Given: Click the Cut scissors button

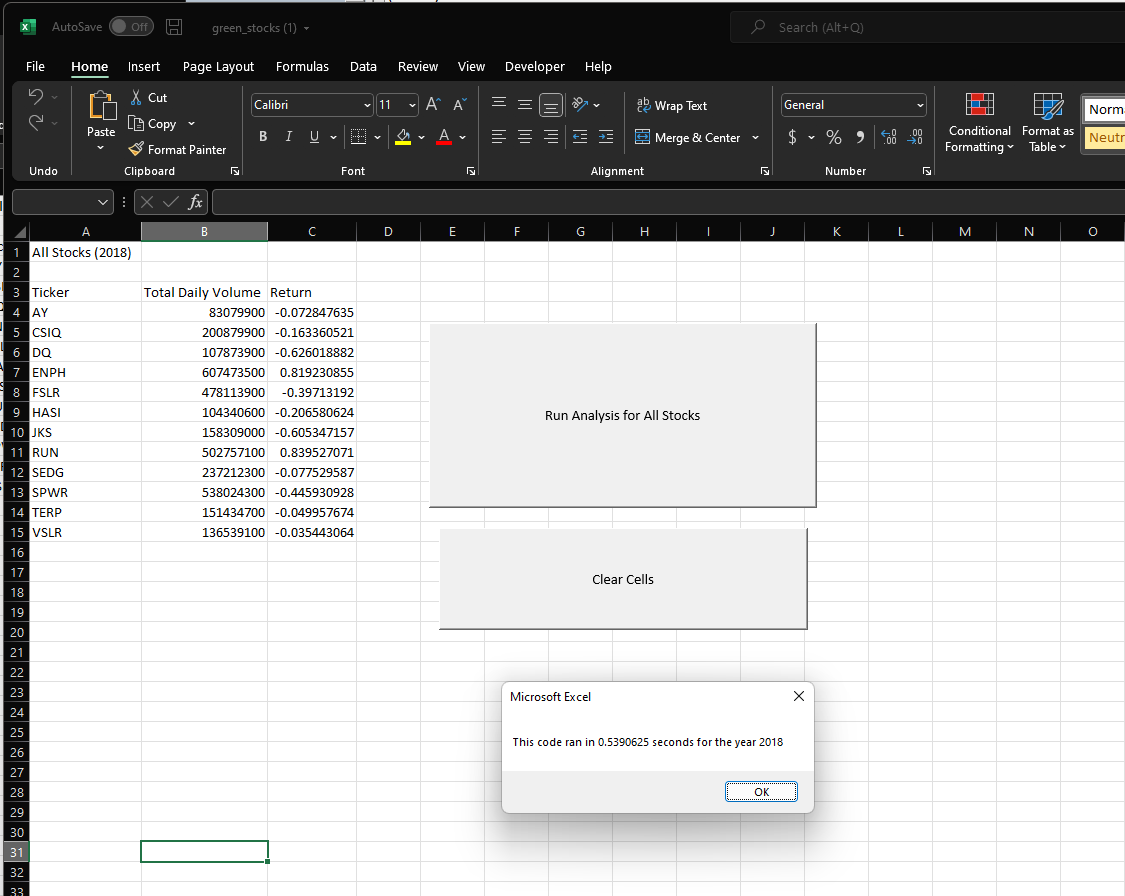Looking at the screenshot, I should click(149, 98).
